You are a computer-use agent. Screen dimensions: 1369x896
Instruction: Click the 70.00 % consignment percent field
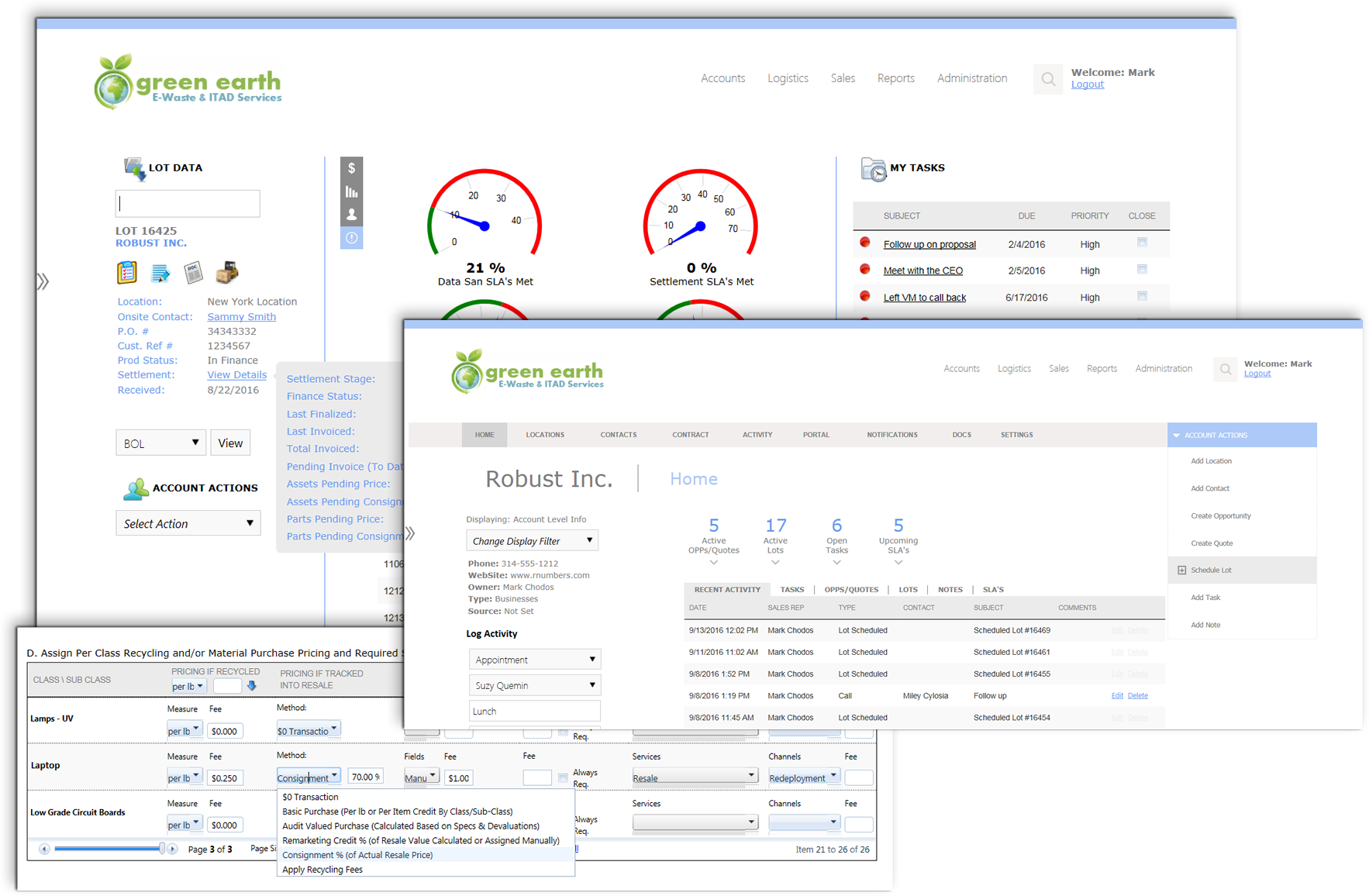pos(365,777)
